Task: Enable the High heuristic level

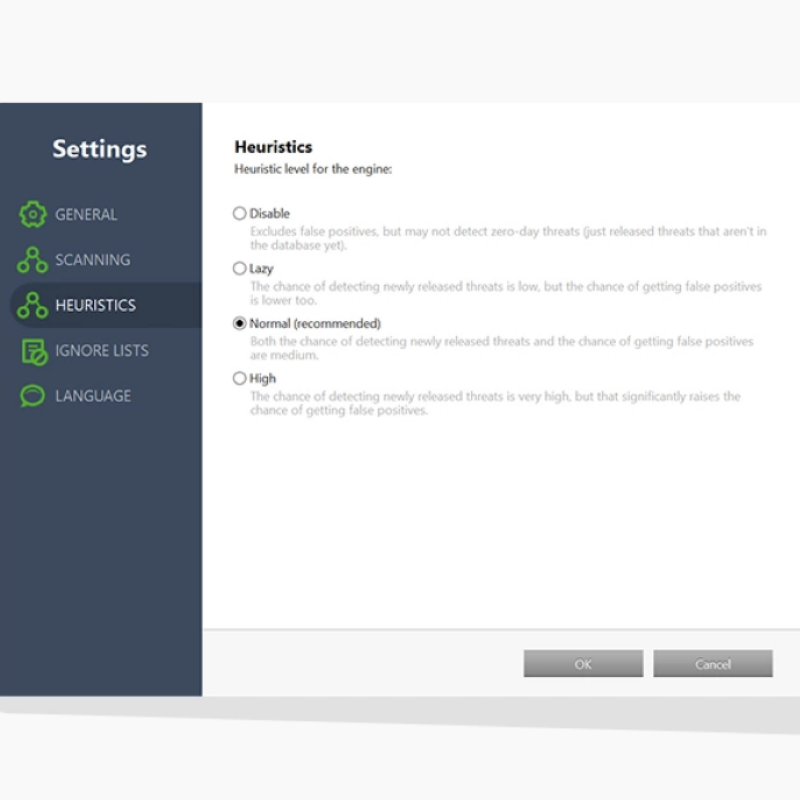Action: click(240, 378)
